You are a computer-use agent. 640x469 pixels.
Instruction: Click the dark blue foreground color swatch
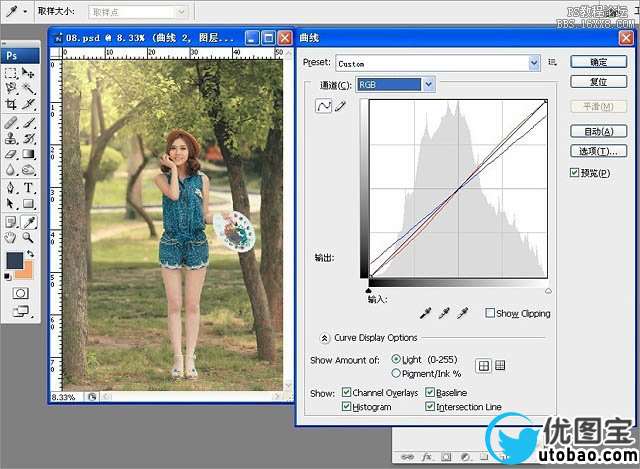(13, 260)
